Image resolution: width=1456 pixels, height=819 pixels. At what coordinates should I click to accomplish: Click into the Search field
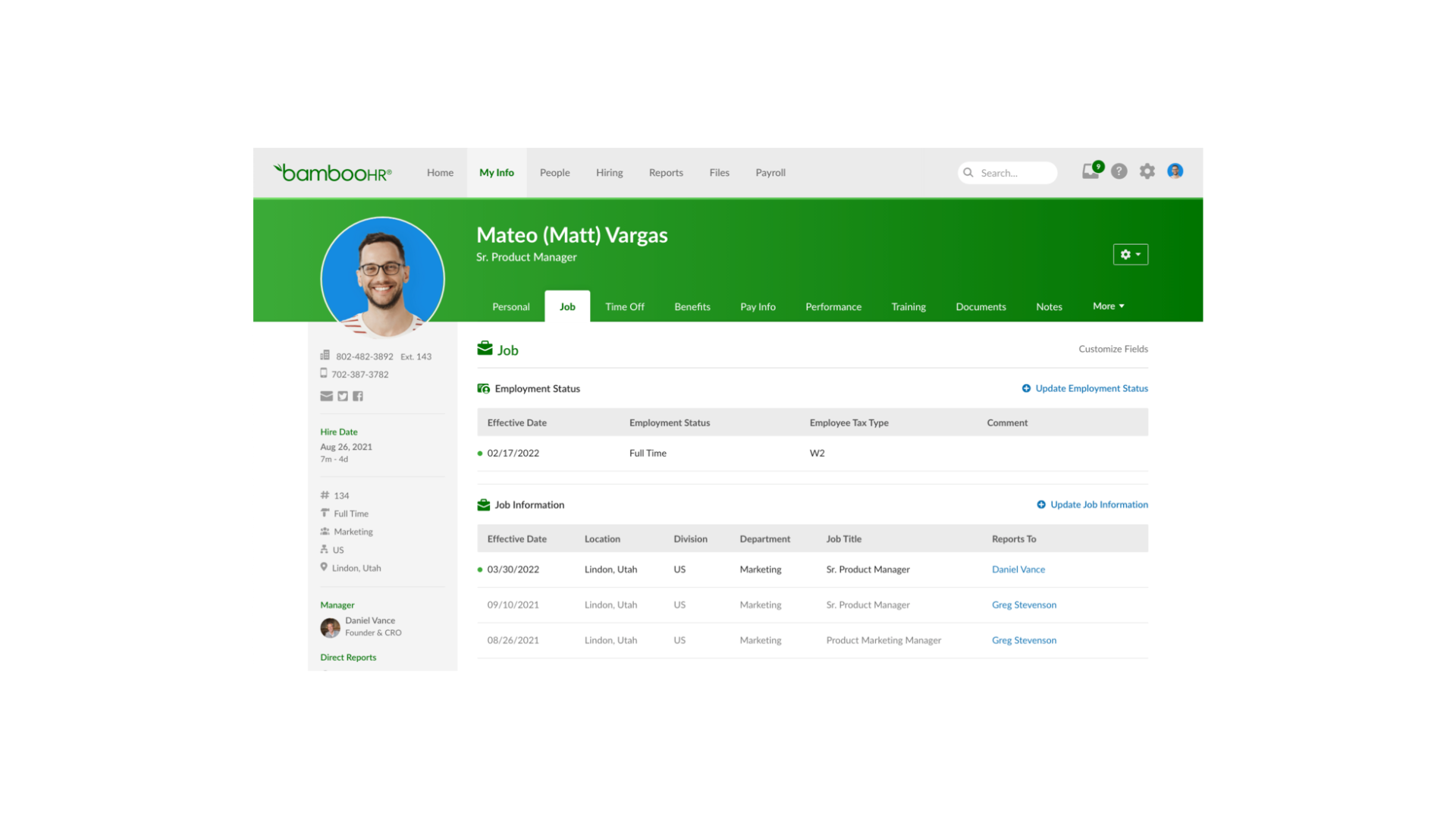[x=1013, y=173]
